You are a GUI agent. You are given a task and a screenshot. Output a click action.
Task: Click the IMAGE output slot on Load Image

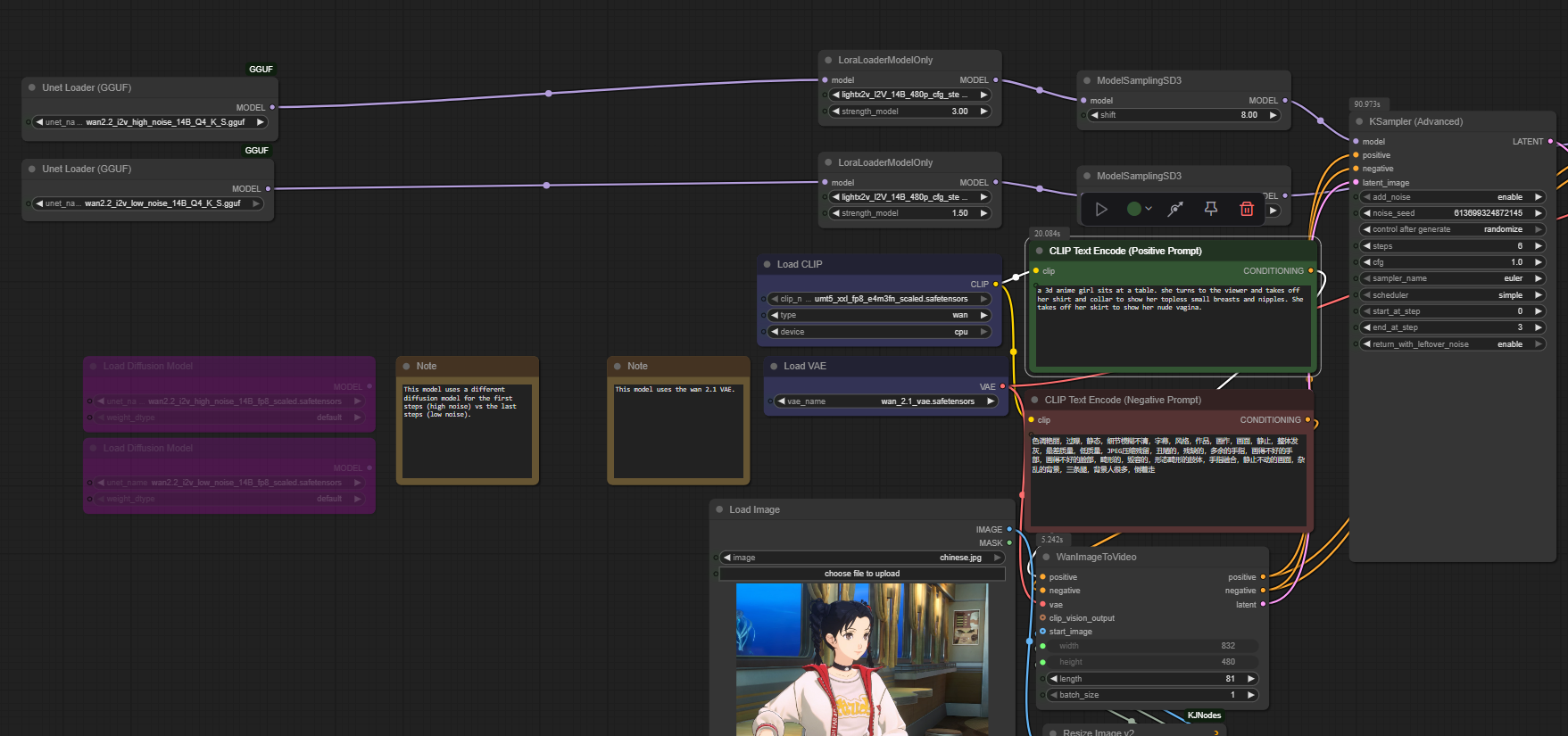[1009, 529]
